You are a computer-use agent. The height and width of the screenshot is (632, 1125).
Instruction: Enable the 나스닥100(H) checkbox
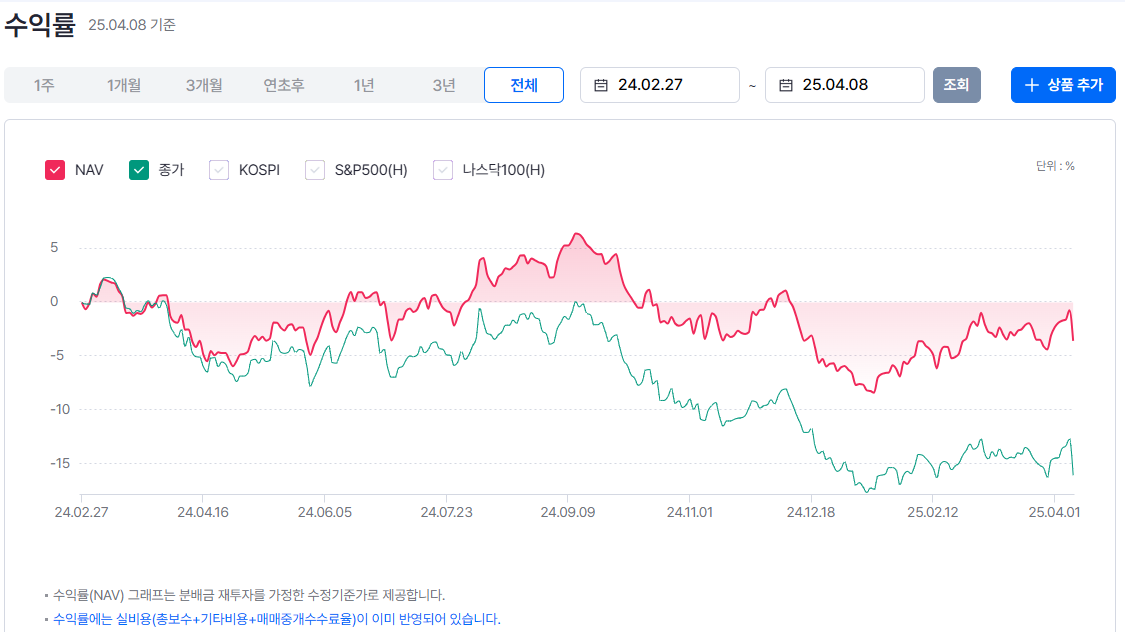pos(442,169)
